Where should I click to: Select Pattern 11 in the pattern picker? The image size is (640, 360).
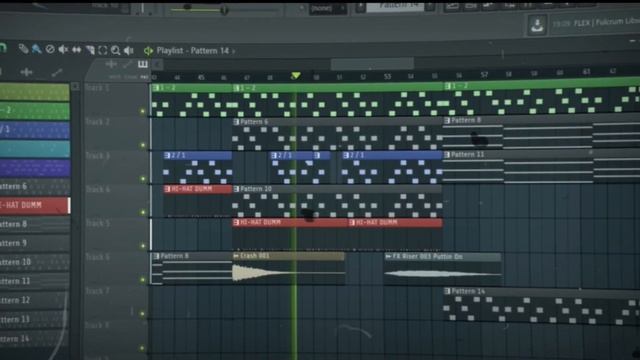34,281
